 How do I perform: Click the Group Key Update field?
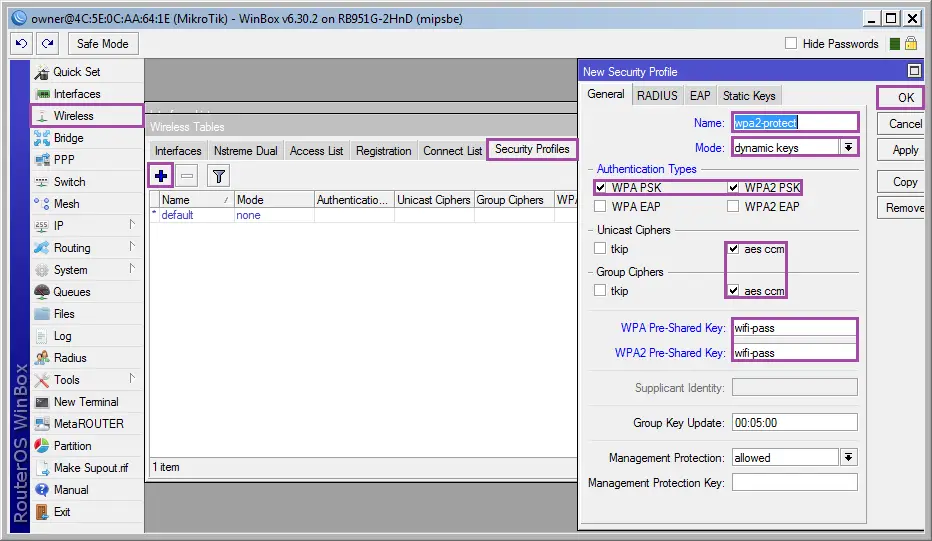[x=795, y=423]
